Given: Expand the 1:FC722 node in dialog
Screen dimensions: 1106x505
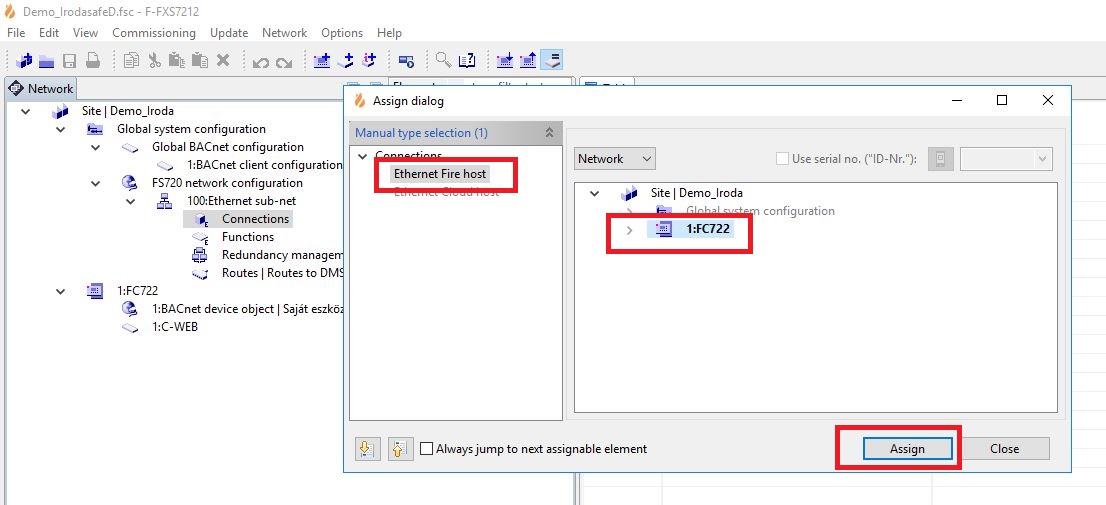Looking at the screenshot, I should click(629, 230).
